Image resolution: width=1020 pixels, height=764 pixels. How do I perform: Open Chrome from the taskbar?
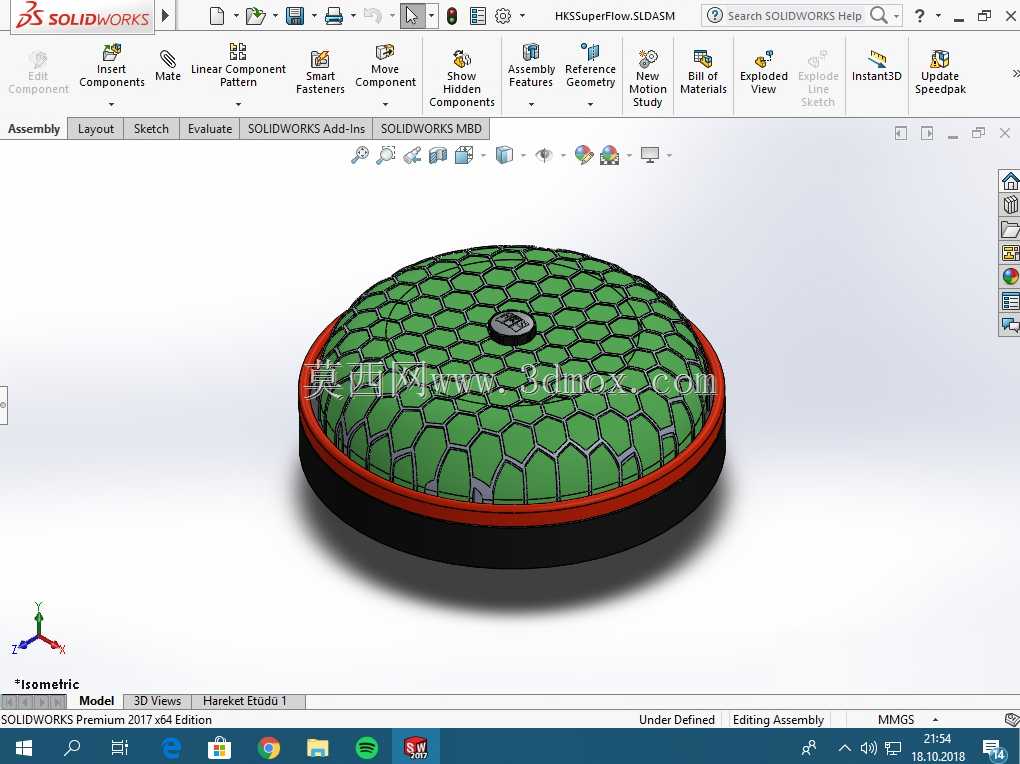pyautogui.click(x=268, y=748)
